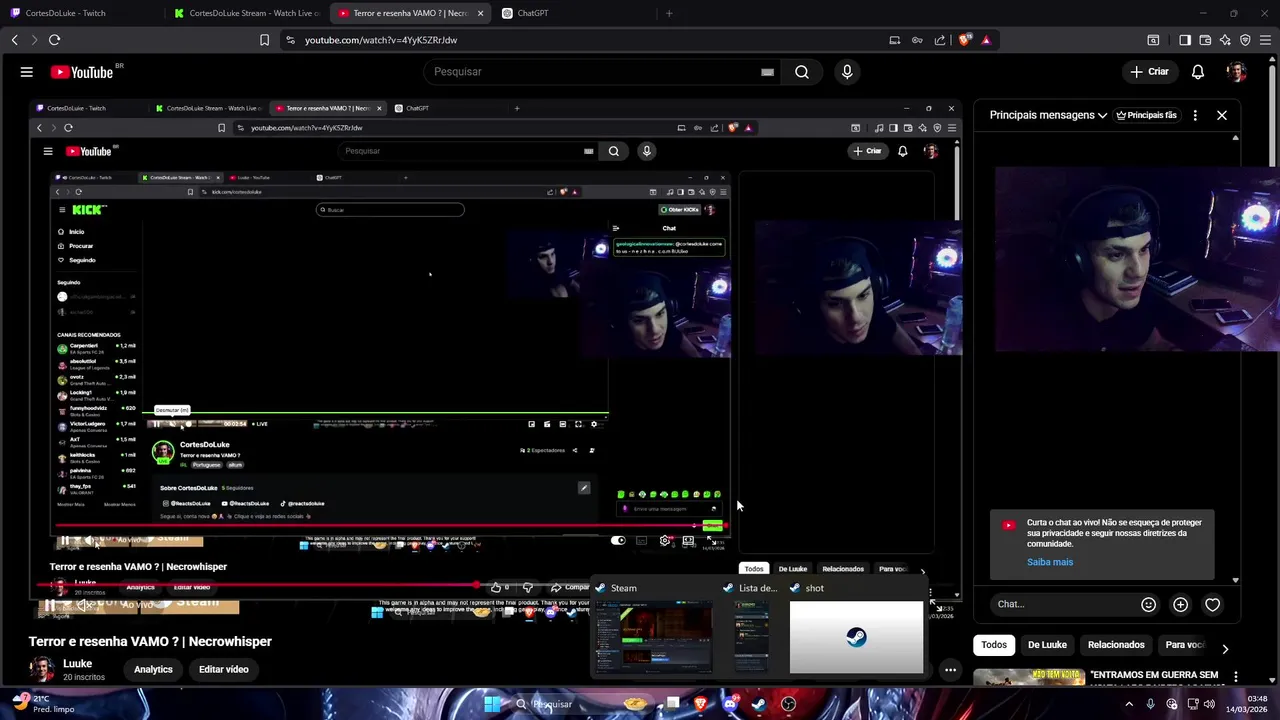The image size is (1280, 720).
Task: Click the search magnifier button on YouTube
Action: tap(802, 72)
